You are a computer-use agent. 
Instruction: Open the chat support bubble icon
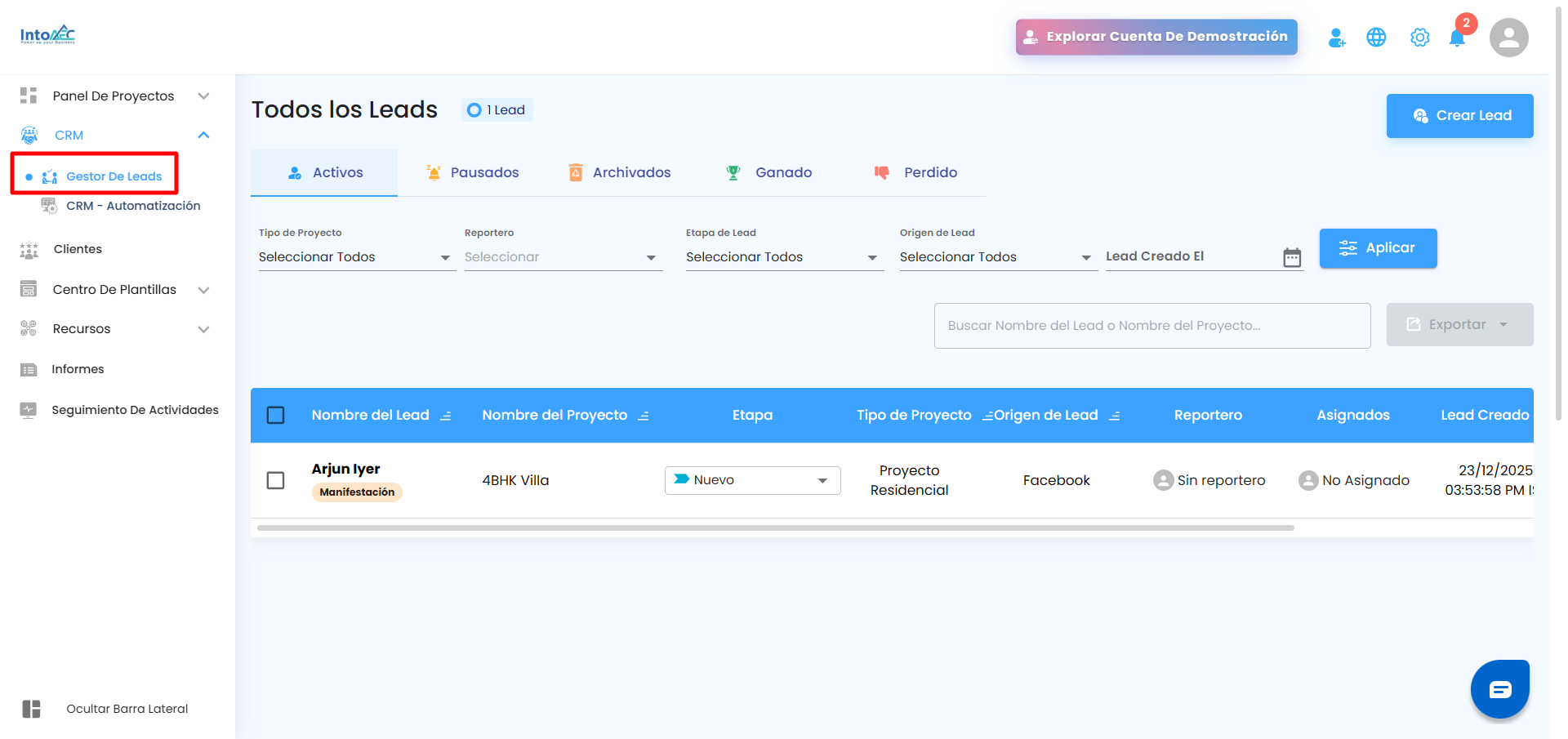(x=1500, y=689)
